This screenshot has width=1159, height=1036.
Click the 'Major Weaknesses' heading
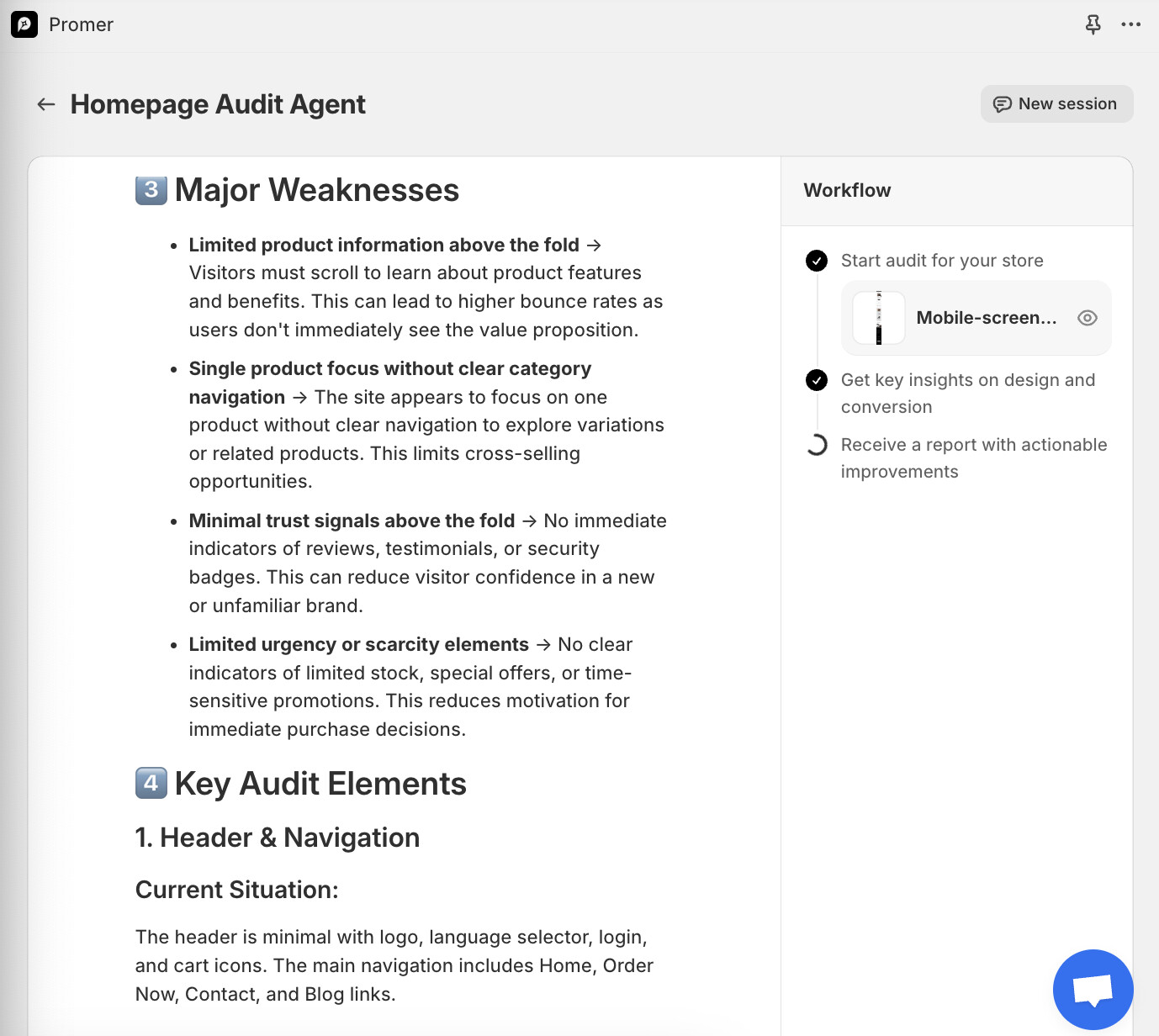click(x=317, y=190)
